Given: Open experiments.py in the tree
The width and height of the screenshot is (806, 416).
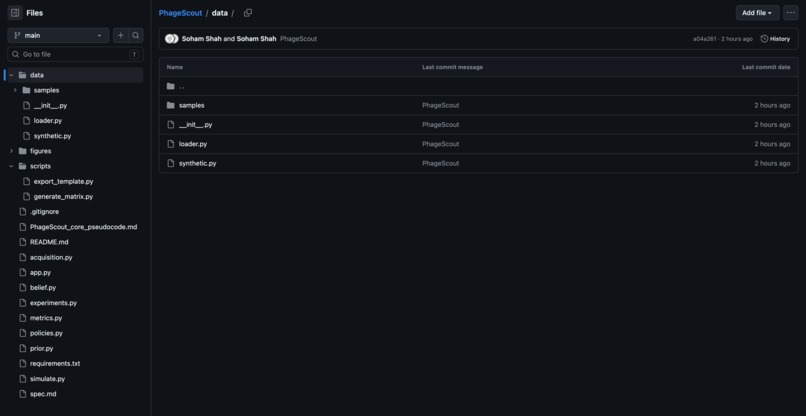Looking at the screenshot, I should [53, 303].
